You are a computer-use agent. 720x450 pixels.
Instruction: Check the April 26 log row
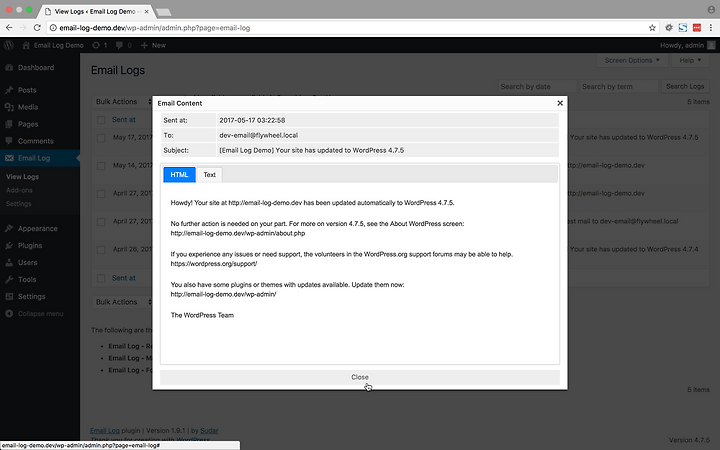pos(101,250)
